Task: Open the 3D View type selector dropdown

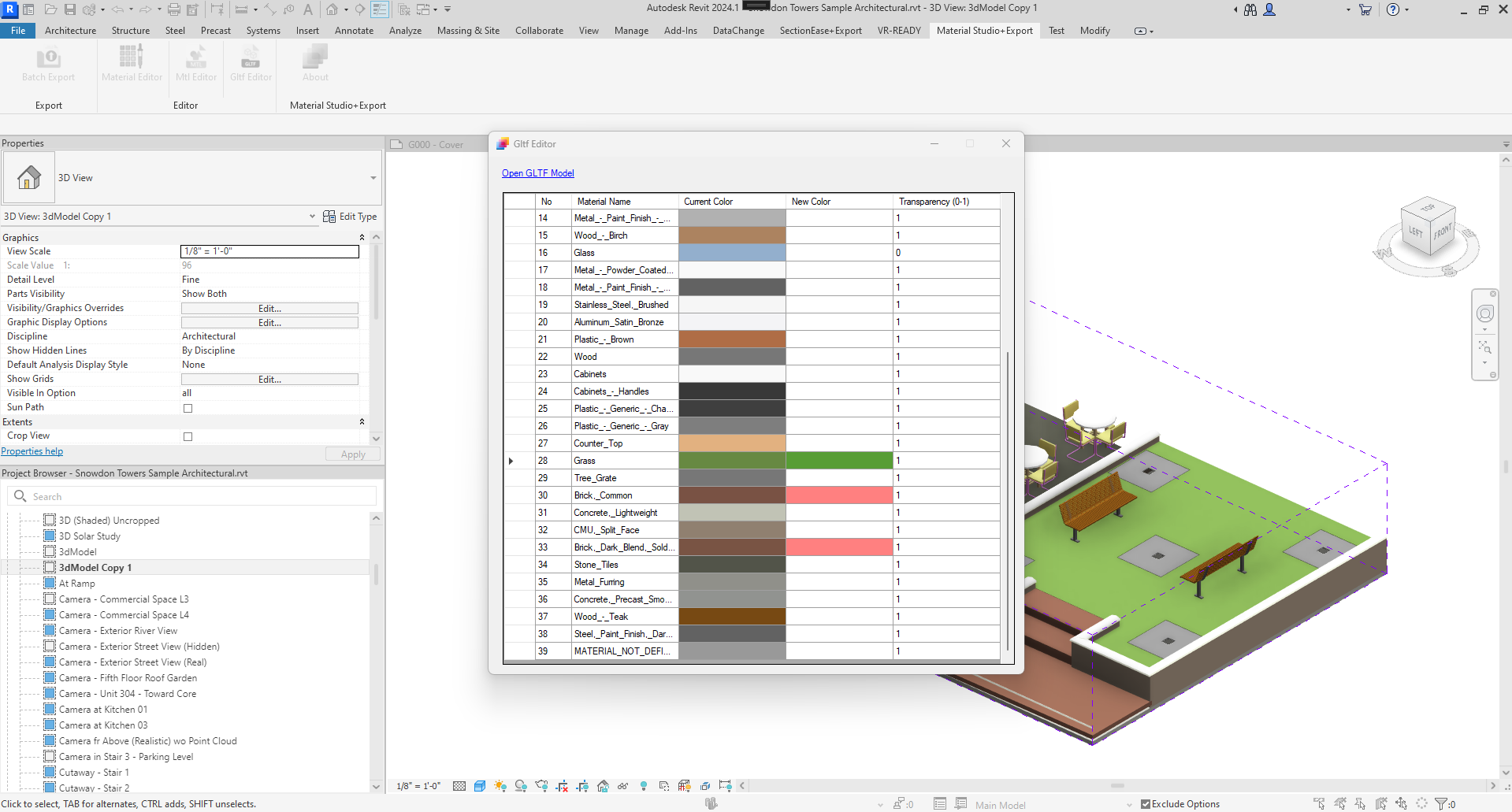Action: [373, 178]
